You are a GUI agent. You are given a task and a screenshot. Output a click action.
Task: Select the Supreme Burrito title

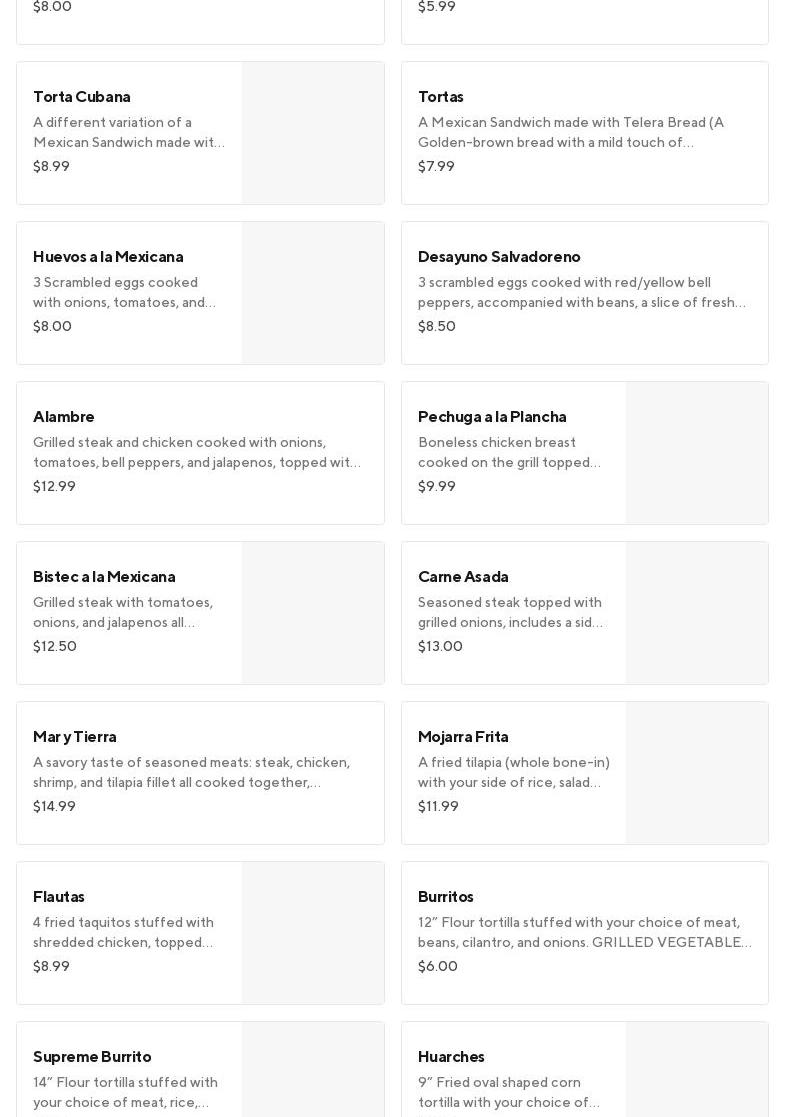[92, 1057]
